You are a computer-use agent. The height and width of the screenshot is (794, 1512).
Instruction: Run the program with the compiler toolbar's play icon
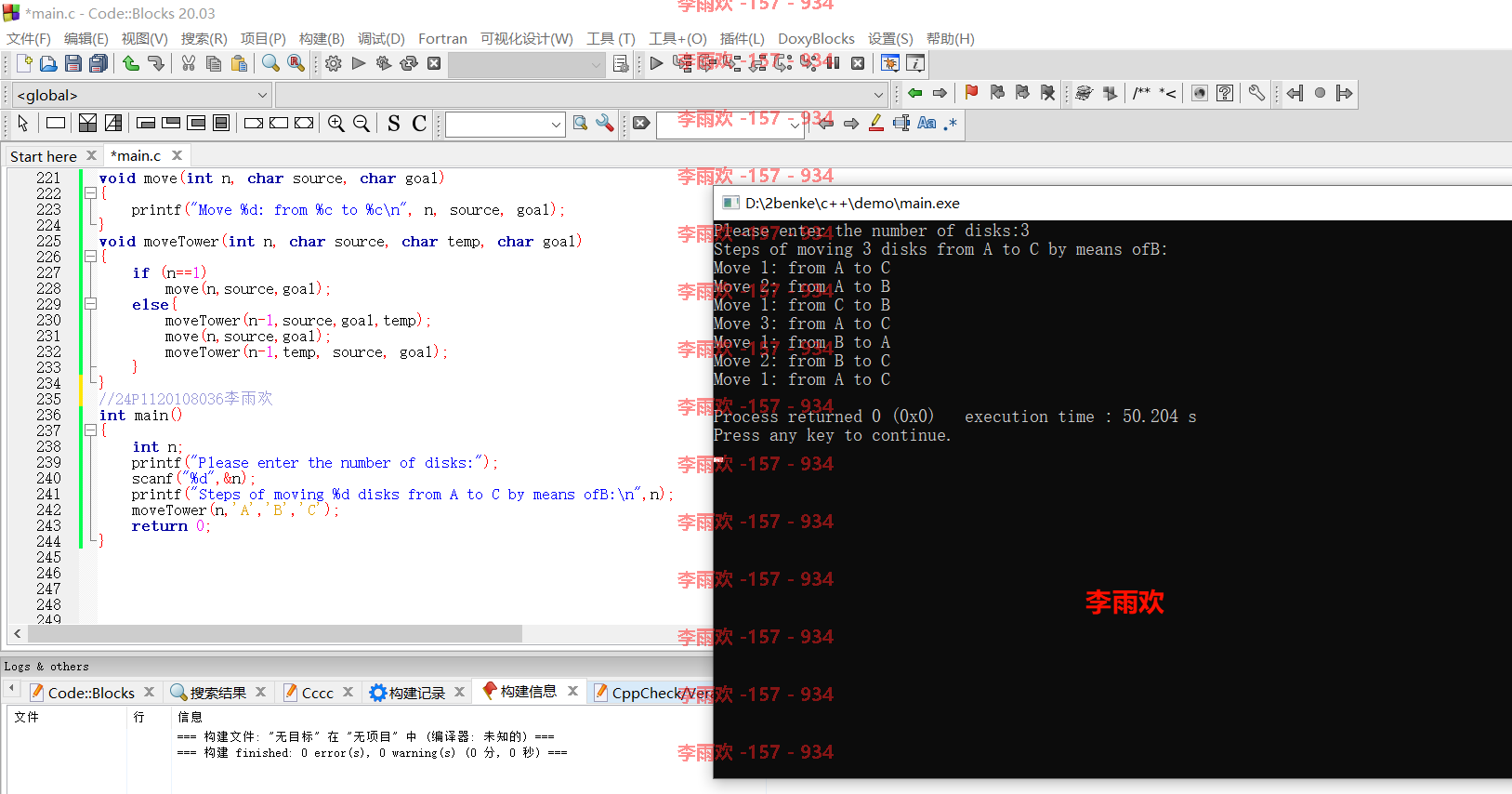pyautogui.click(x=359, y=63)
